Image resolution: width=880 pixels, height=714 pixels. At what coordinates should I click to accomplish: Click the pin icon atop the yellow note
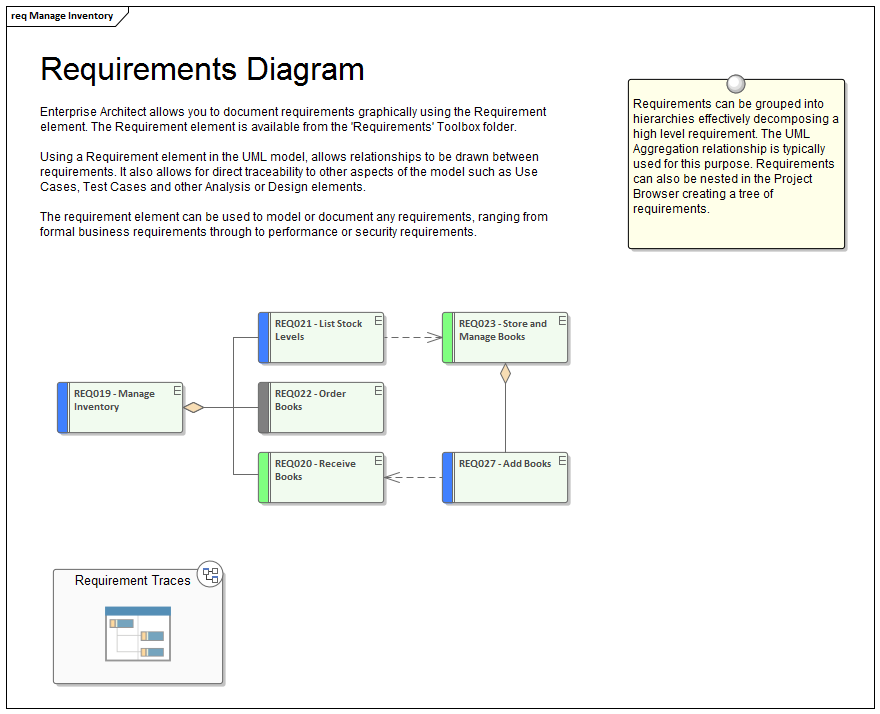pyautogui.click(x=737, y=83)
